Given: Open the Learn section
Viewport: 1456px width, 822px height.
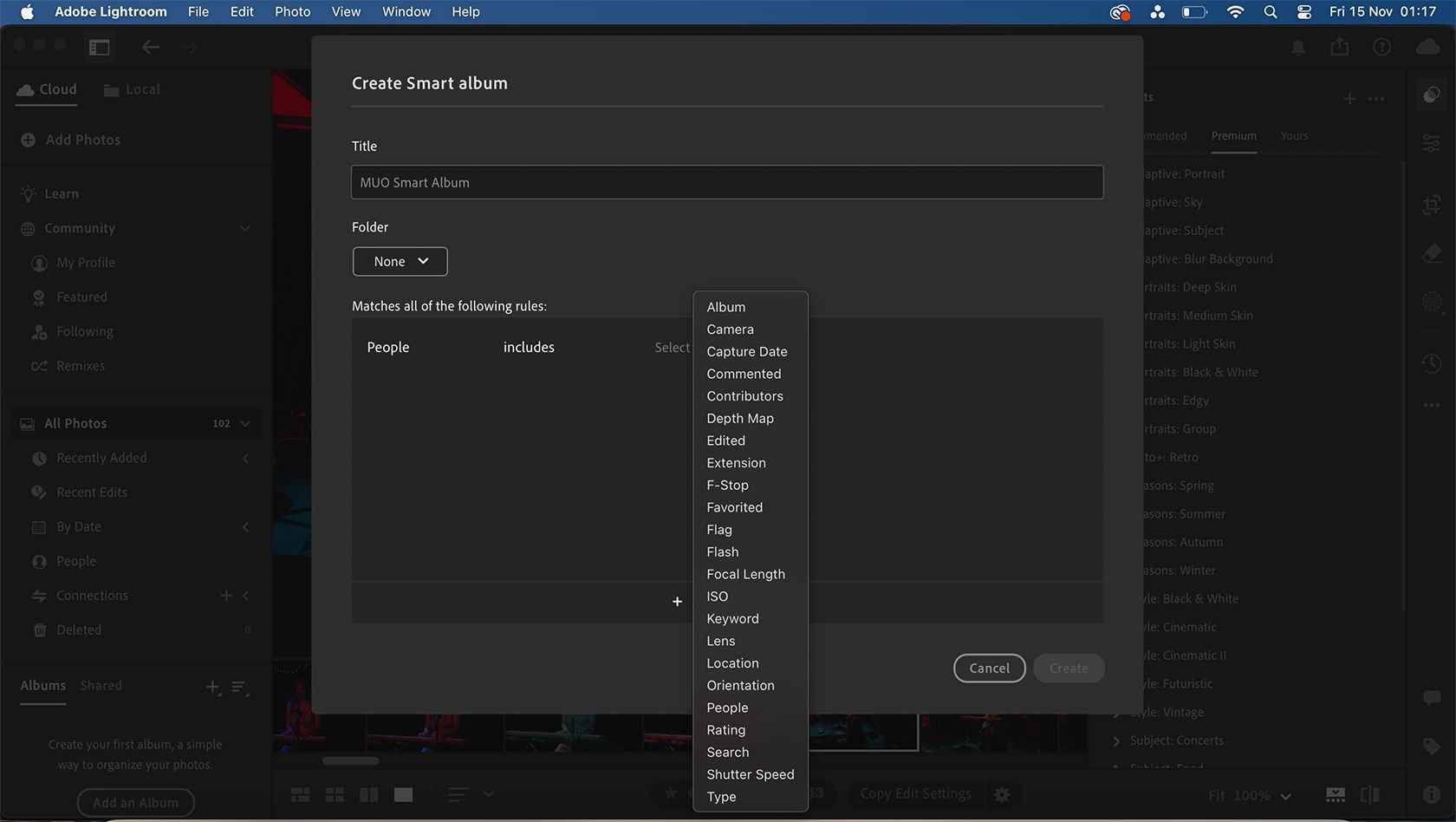Looking at the screenshot, I should pos(50,193).
